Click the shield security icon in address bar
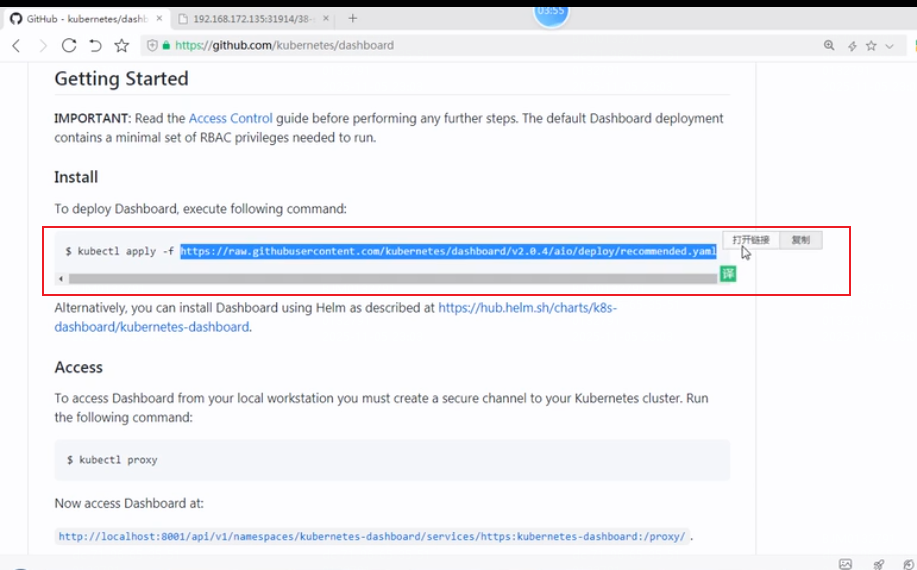 click(x=152, y=45)
